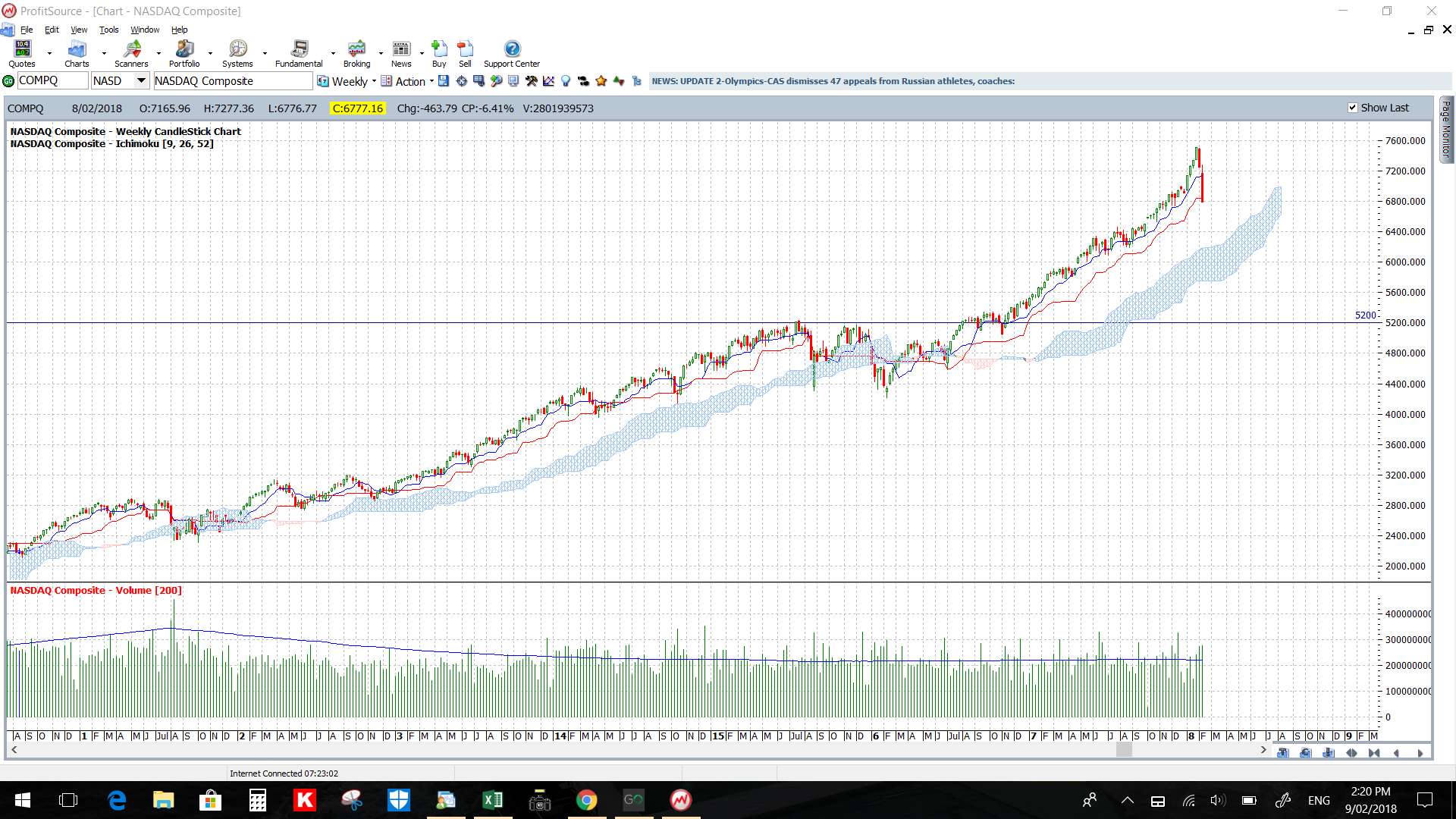Click the scrollbar right arrow under chart
The width and height of the screenshot is (1456, 819).
click(1263, 749)
